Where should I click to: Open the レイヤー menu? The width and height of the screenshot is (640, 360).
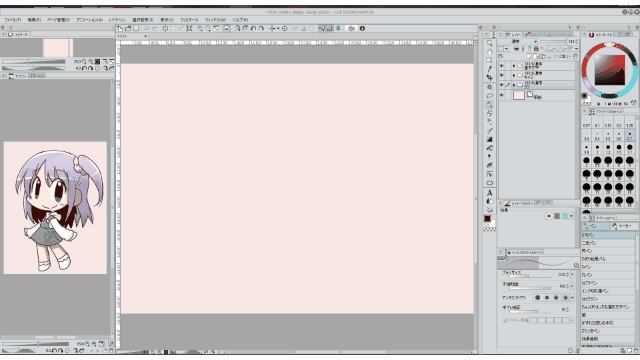tap(117, 20)
